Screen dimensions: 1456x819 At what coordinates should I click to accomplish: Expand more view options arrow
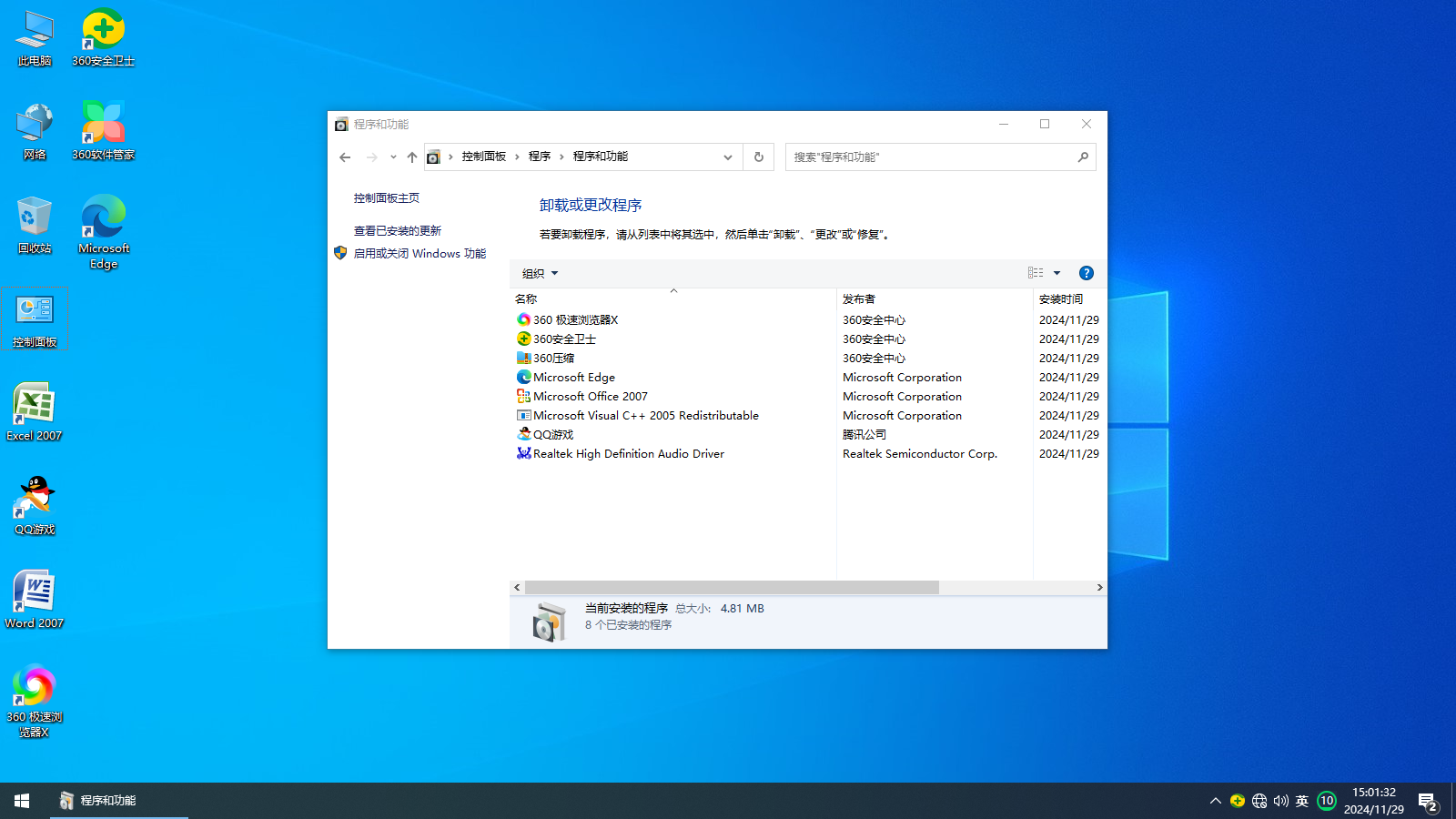coord(1057,273)
